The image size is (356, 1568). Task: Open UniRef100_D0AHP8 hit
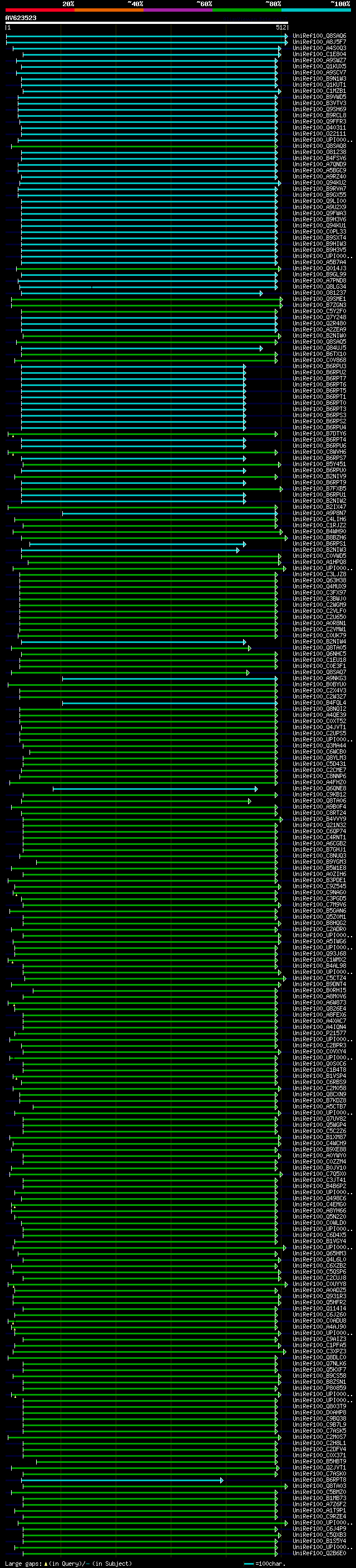[x=319, y=1412]
